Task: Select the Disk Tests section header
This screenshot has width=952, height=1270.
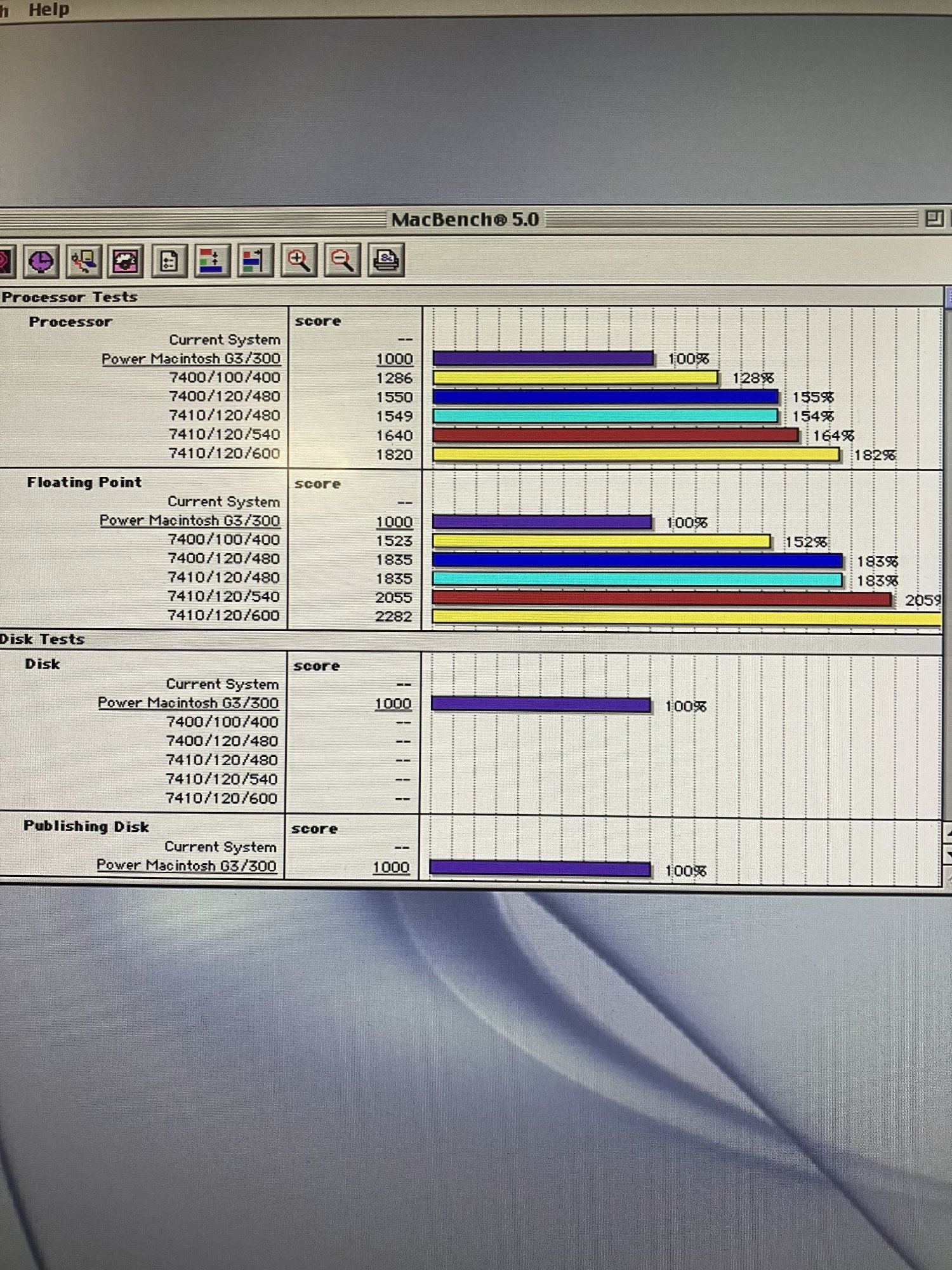Action: click(42, 639)
